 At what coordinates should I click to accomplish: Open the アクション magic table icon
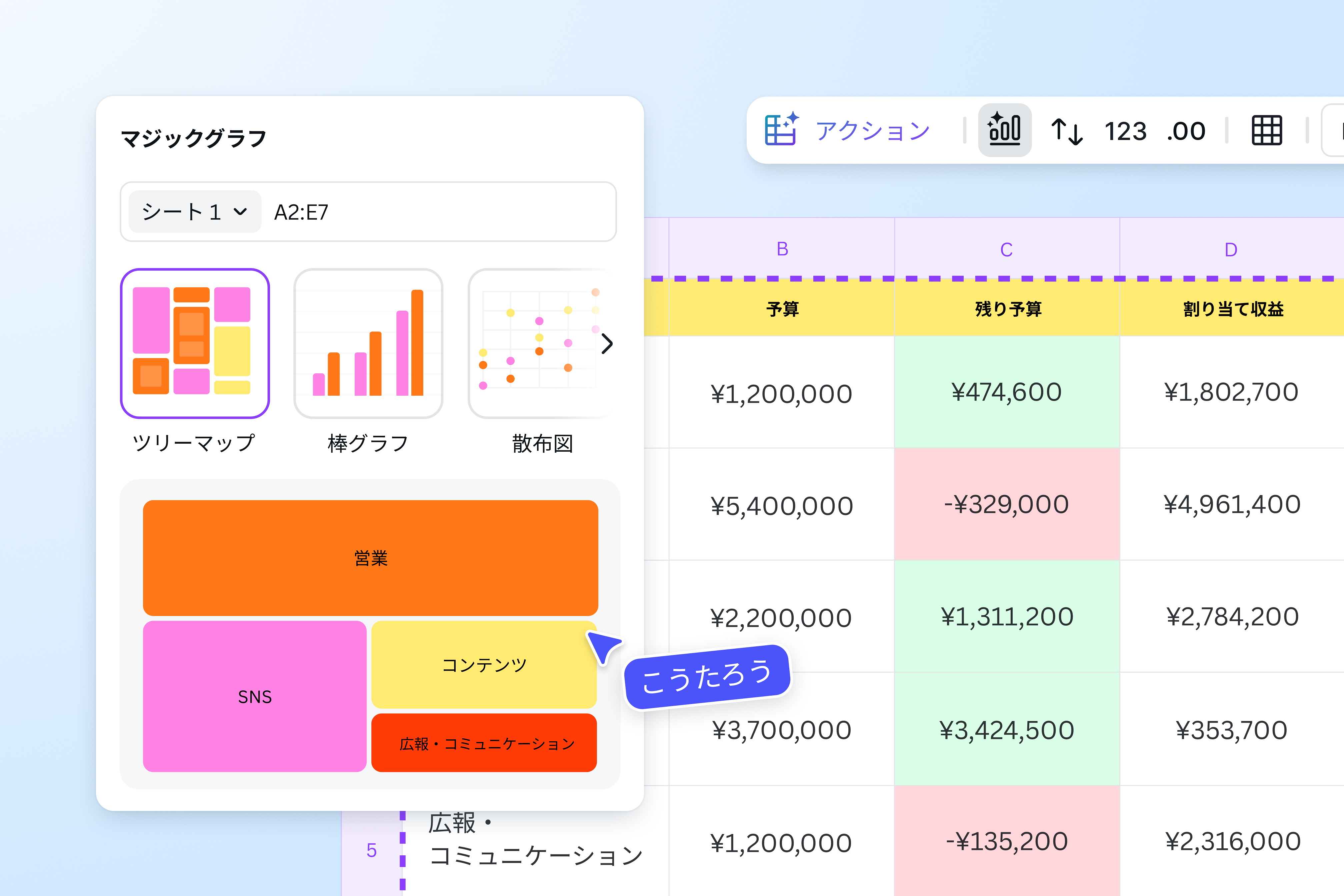[781, 130]
